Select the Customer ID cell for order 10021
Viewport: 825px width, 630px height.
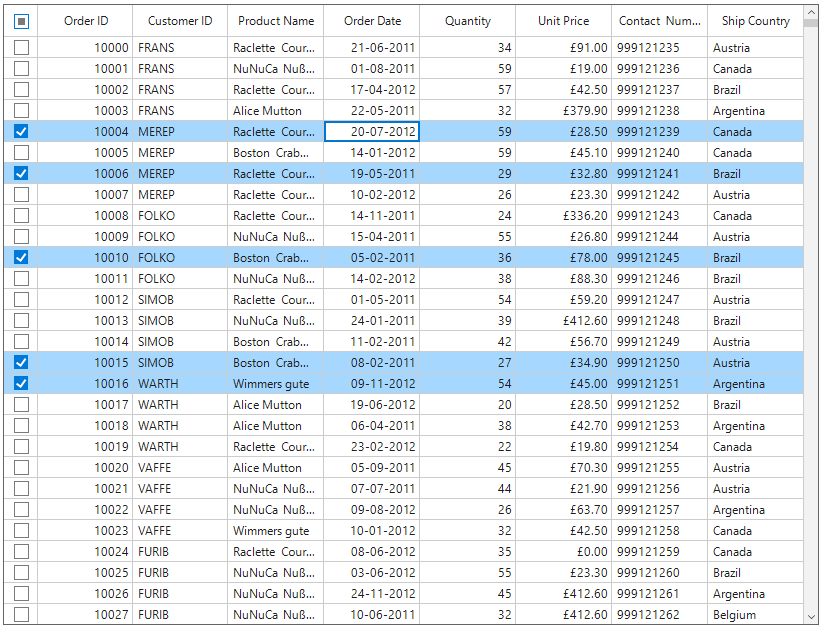pyautogui.click(x=180, y=489)
